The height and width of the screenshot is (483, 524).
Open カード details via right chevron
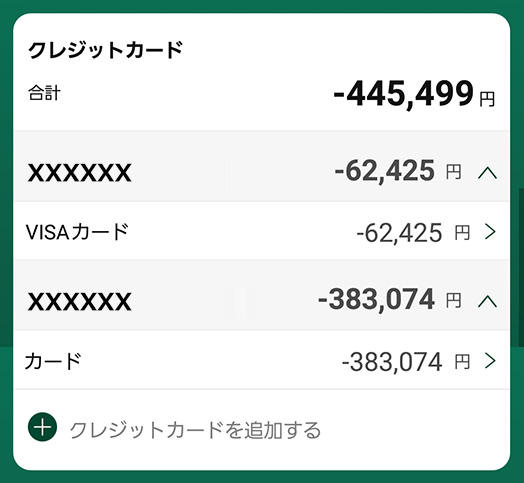coord(490,361)
